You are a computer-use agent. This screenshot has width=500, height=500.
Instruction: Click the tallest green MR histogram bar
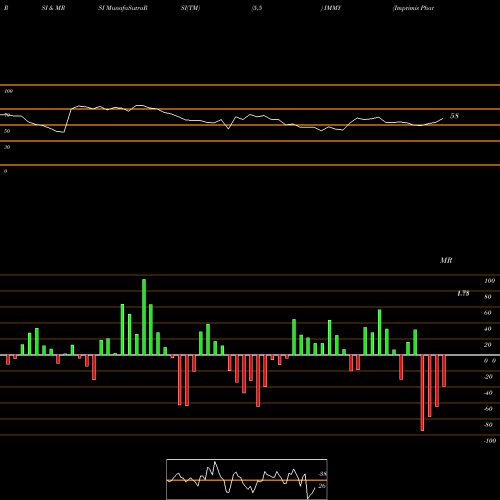pos(144,317)
